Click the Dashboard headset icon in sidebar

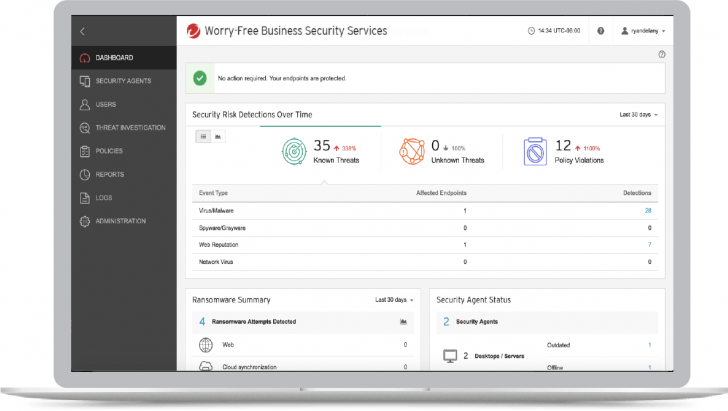click(84, 58)
